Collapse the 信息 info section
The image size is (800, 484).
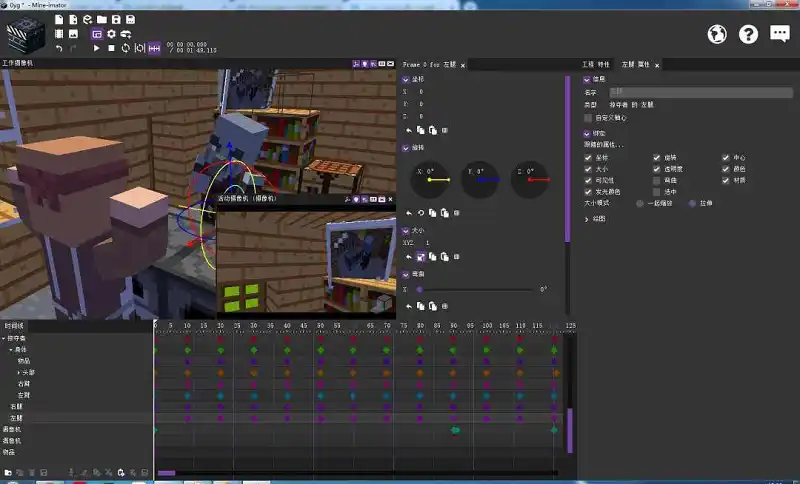pyautogui.click(x=587, y=80)
